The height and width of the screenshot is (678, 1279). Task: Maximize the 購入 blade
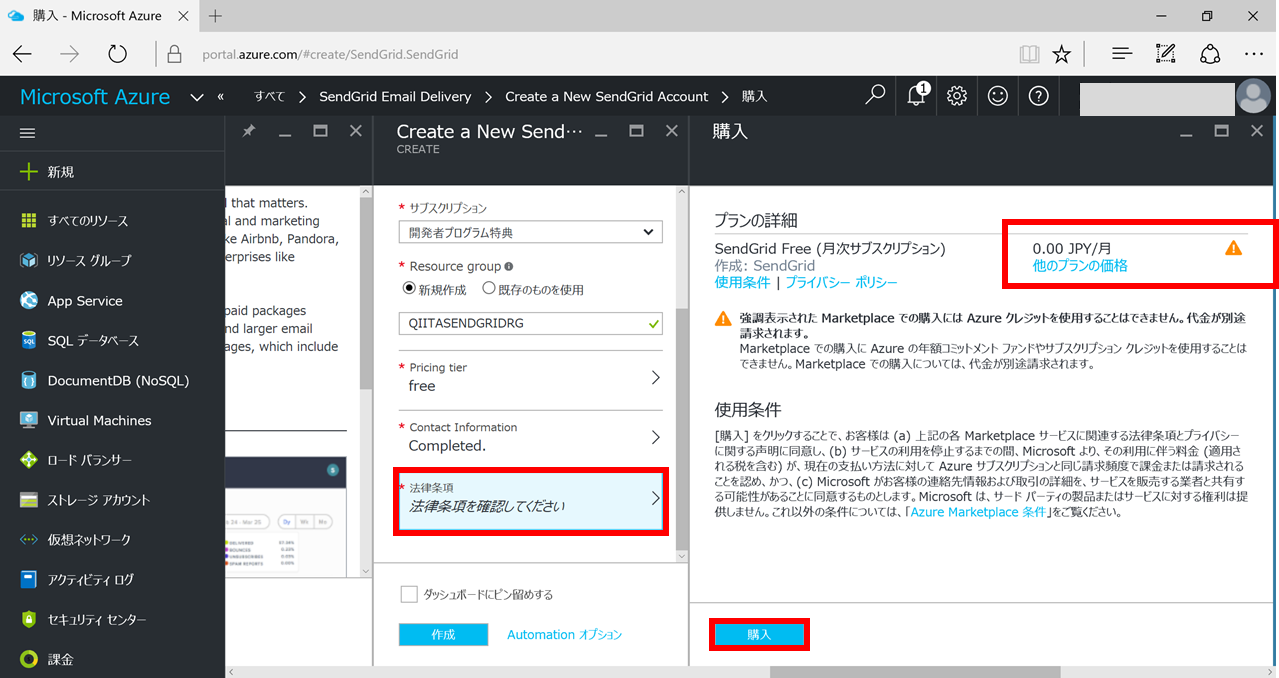pos(1221,131)
